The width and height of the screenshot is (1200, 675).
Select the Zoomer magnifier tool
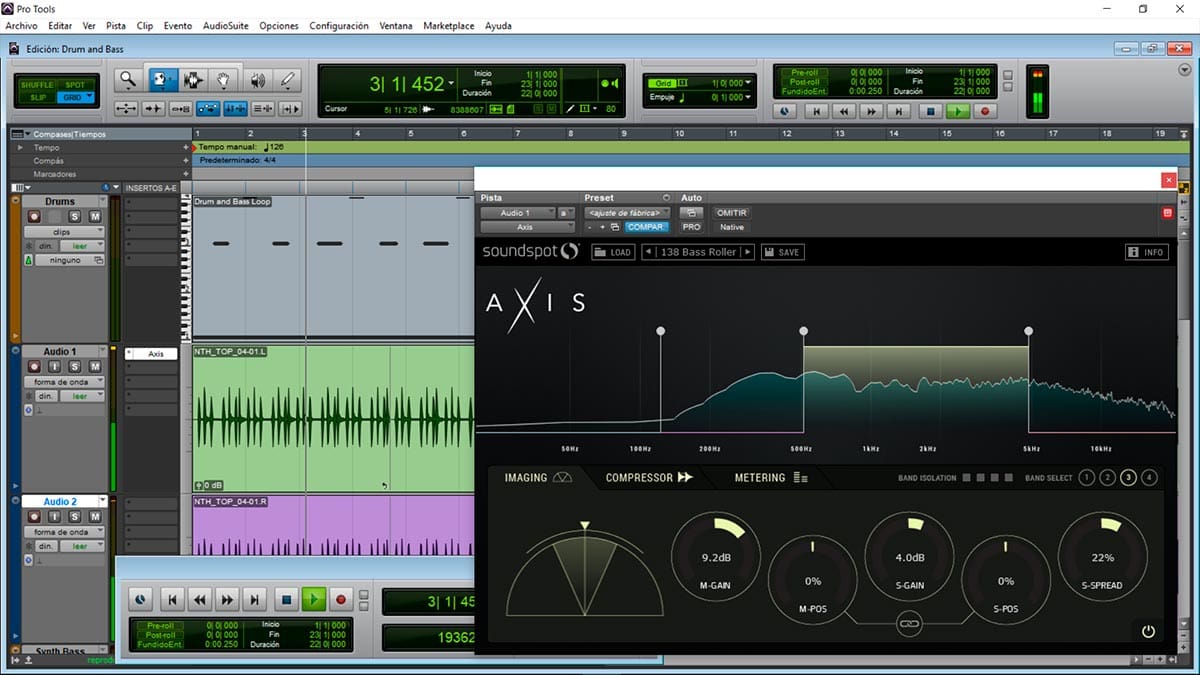[127, 80]
